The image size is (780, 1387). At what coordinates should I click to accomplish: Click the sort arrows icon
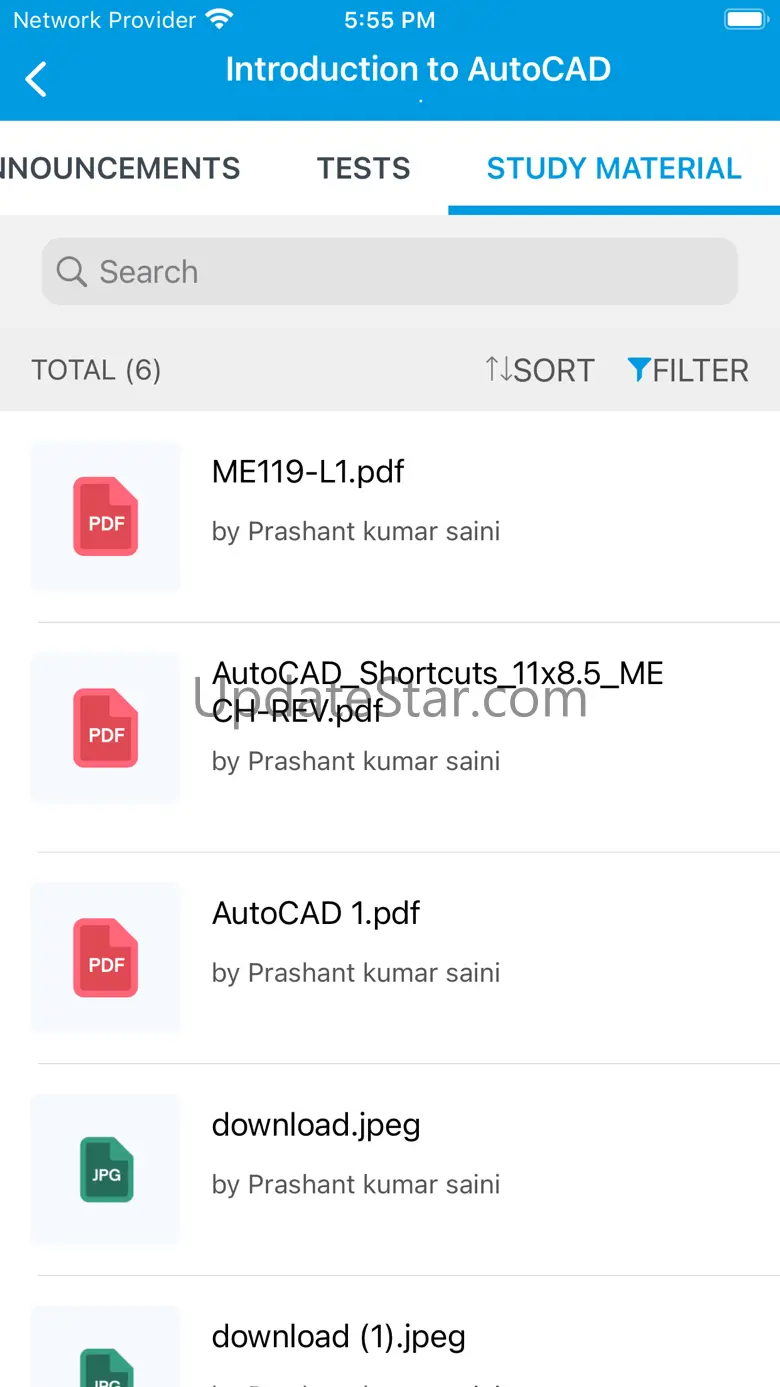click(497, 369)
